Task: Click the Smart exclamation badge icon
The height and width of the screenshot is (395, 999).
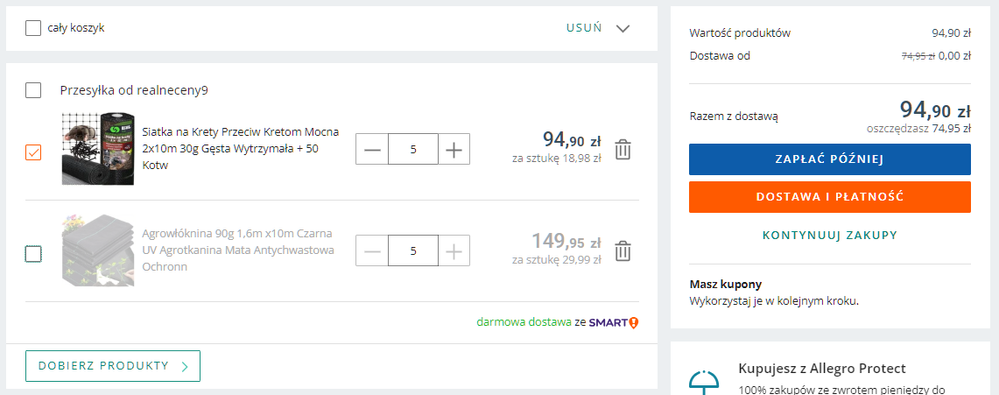Action: [633, 322]
